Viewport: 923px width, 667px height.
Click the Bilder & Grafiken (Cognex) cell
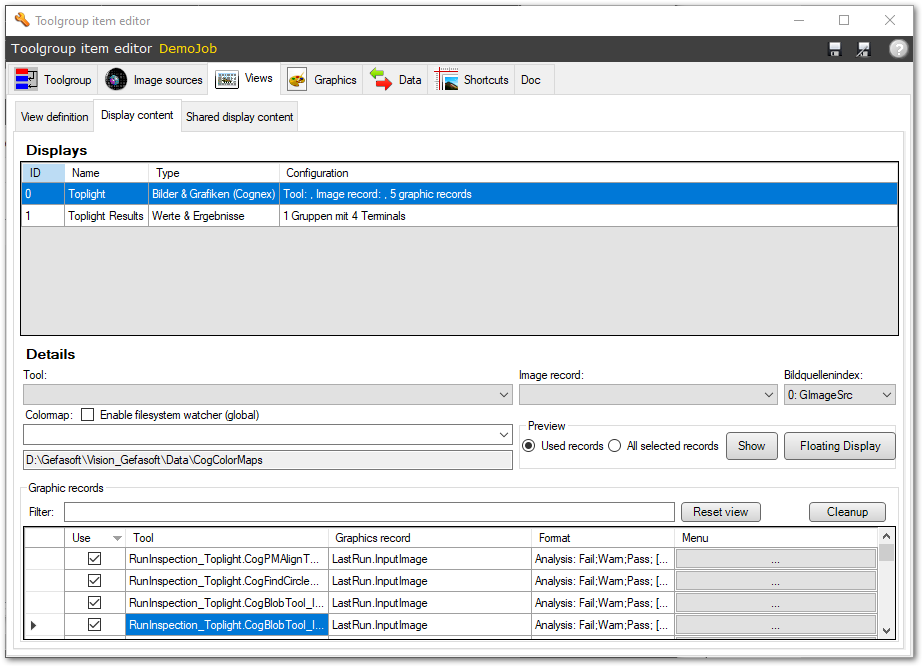pyautogui.click(x=214, y=194)
